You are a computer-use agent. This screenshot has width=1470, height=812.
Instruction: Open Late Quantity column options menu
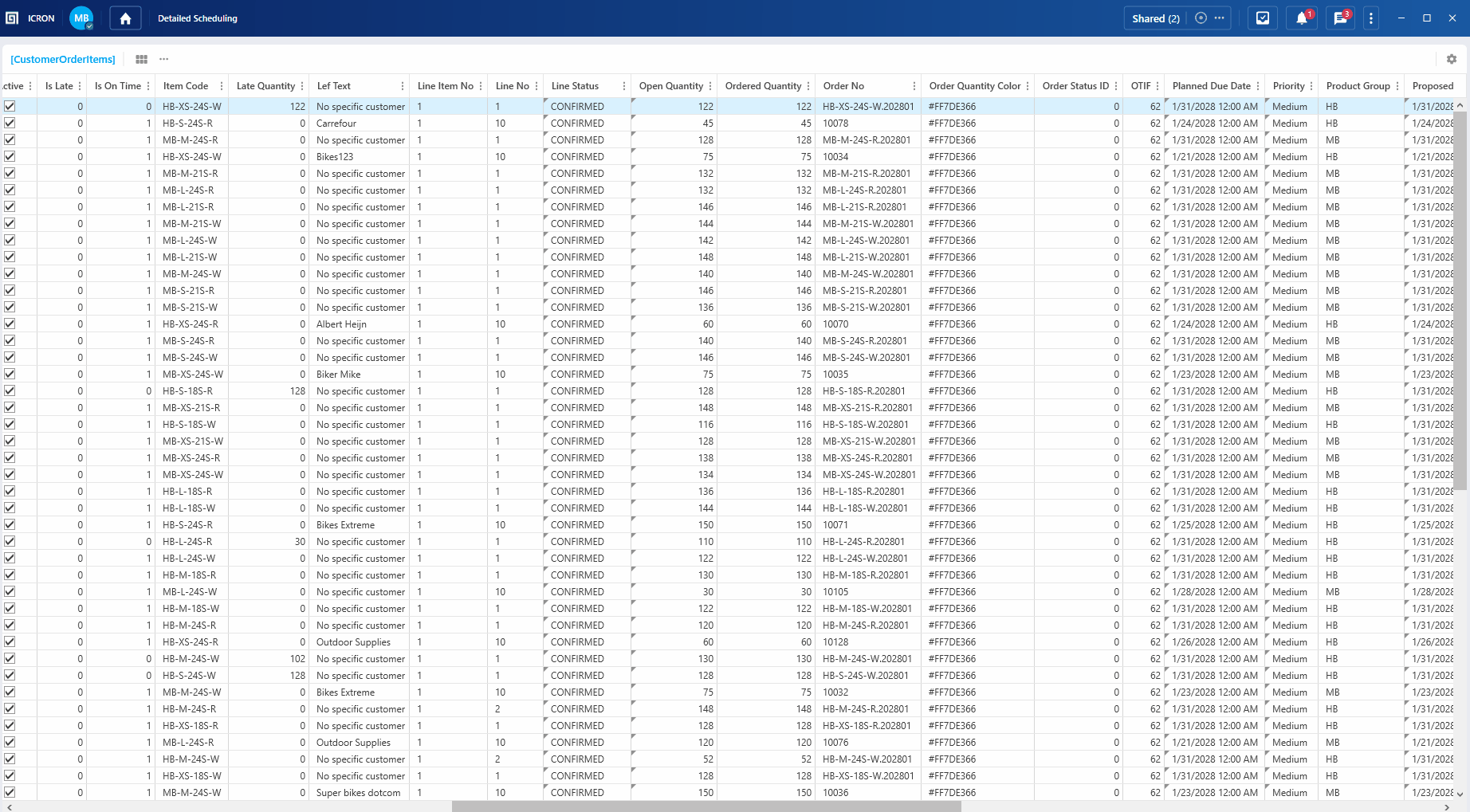pyautogui.click(x=303, y=86)
